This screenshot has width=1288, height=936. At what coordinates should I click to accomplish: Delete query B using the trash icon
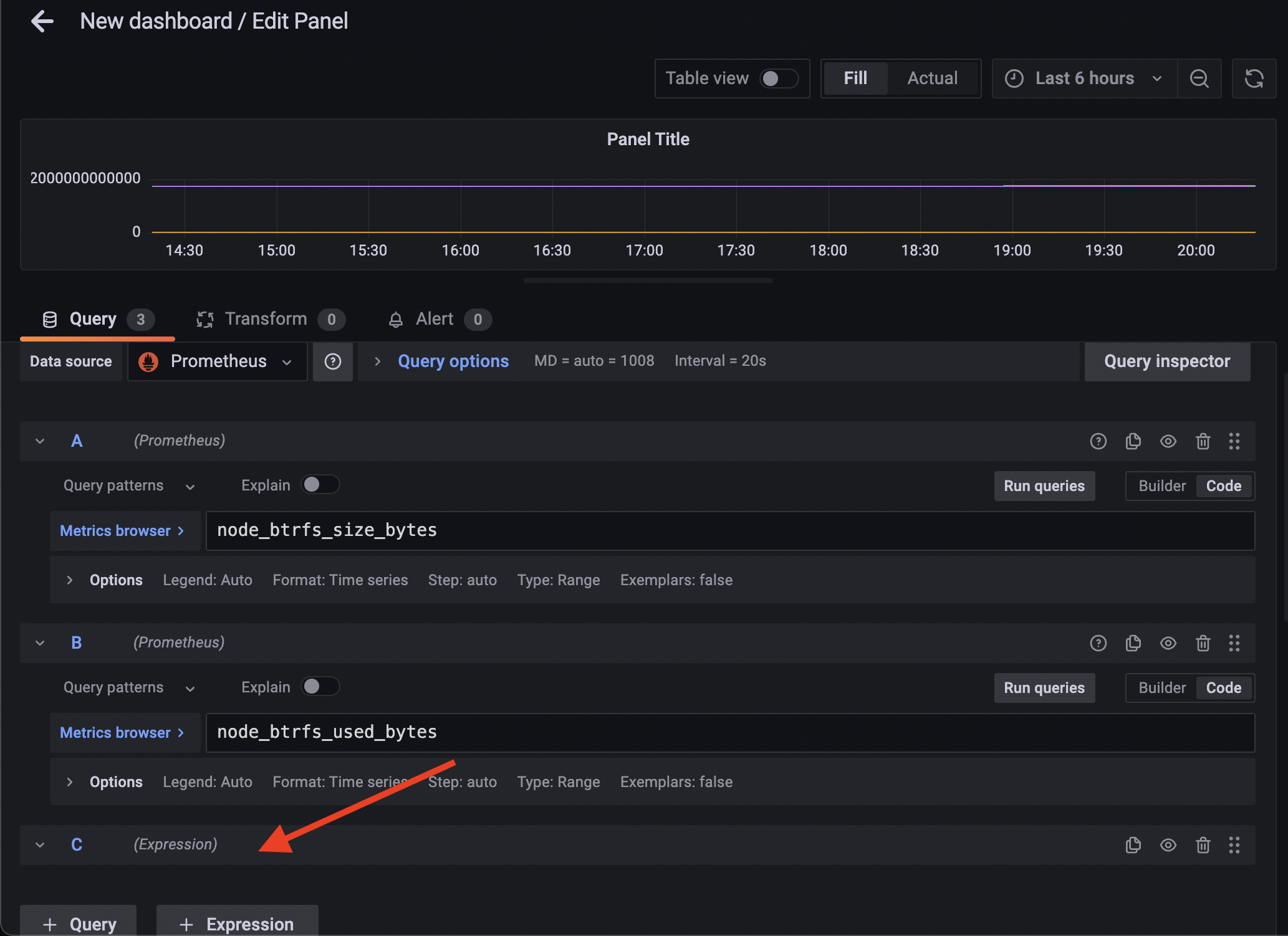tap(1203, 642)
